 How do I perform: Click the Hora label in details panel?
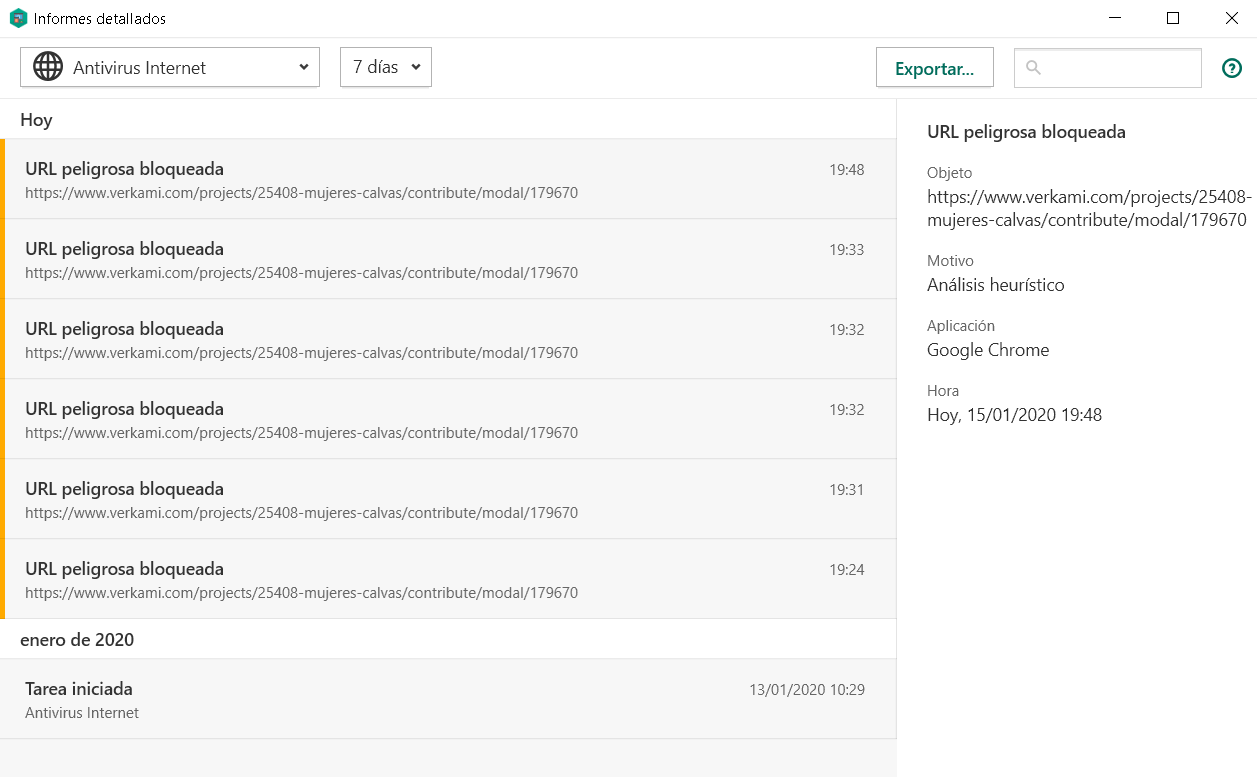[x=943, y=391]
